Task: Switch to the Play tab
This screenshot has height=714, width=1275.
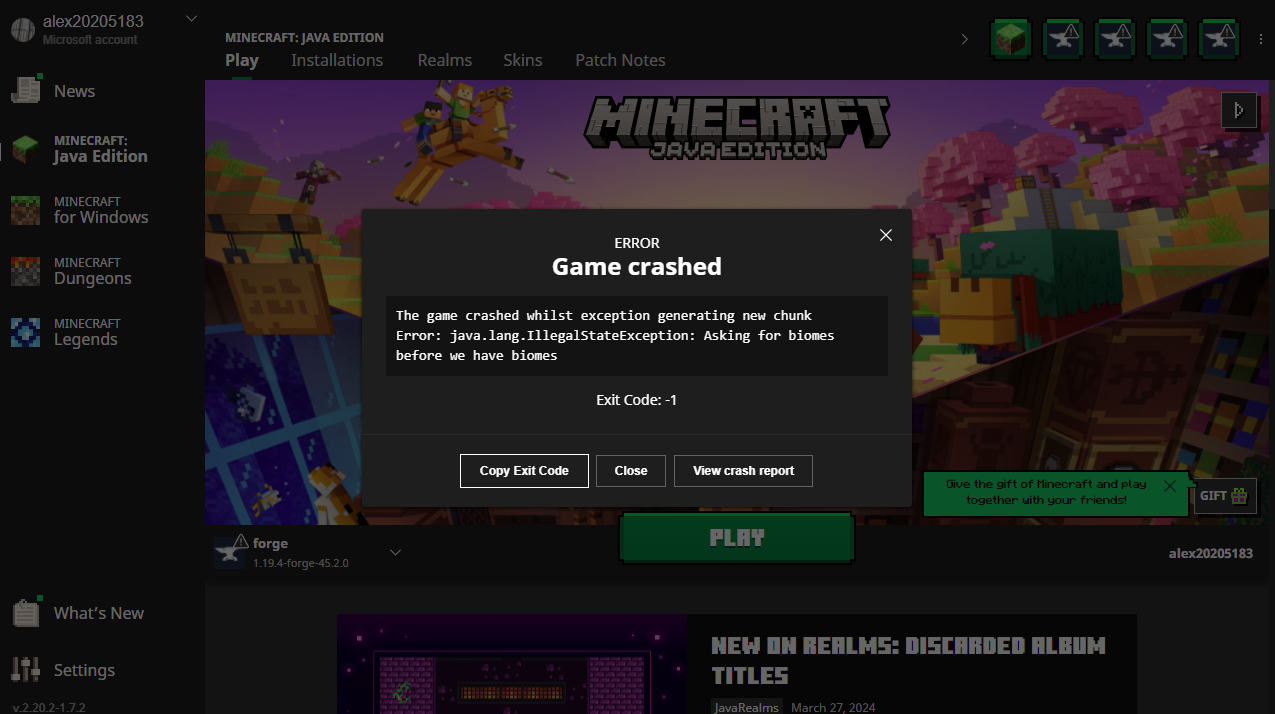Action: (x=242, y=60)
